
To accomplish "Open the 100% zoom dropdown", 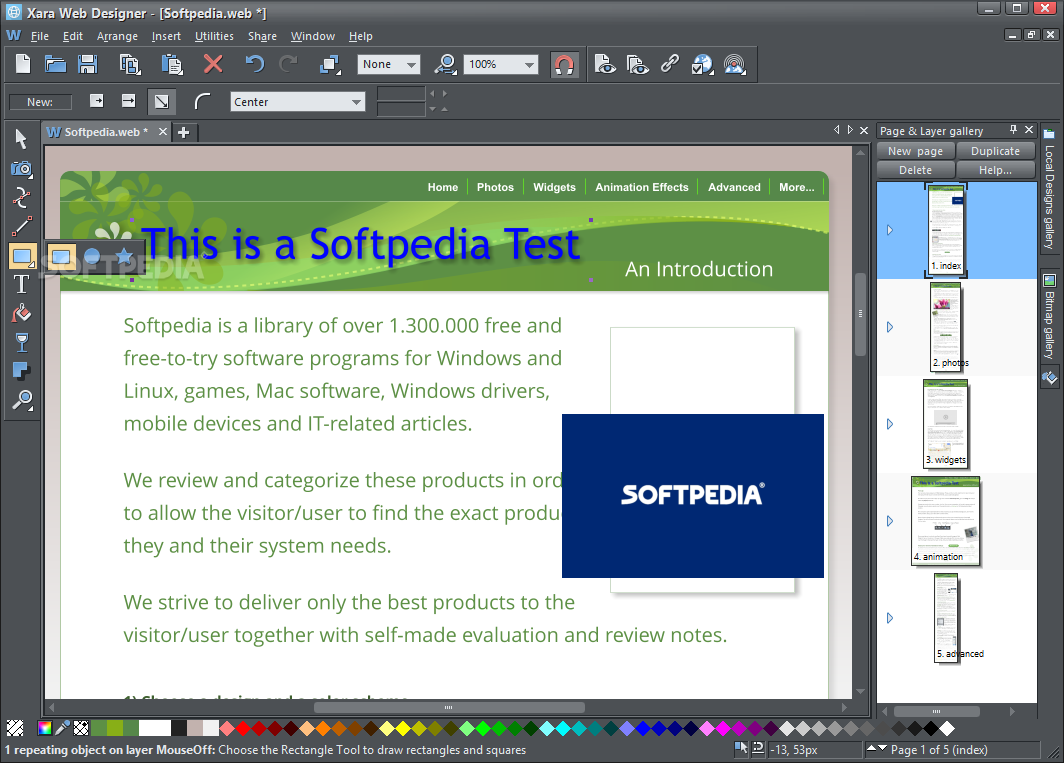I will (x=501, y=64).
